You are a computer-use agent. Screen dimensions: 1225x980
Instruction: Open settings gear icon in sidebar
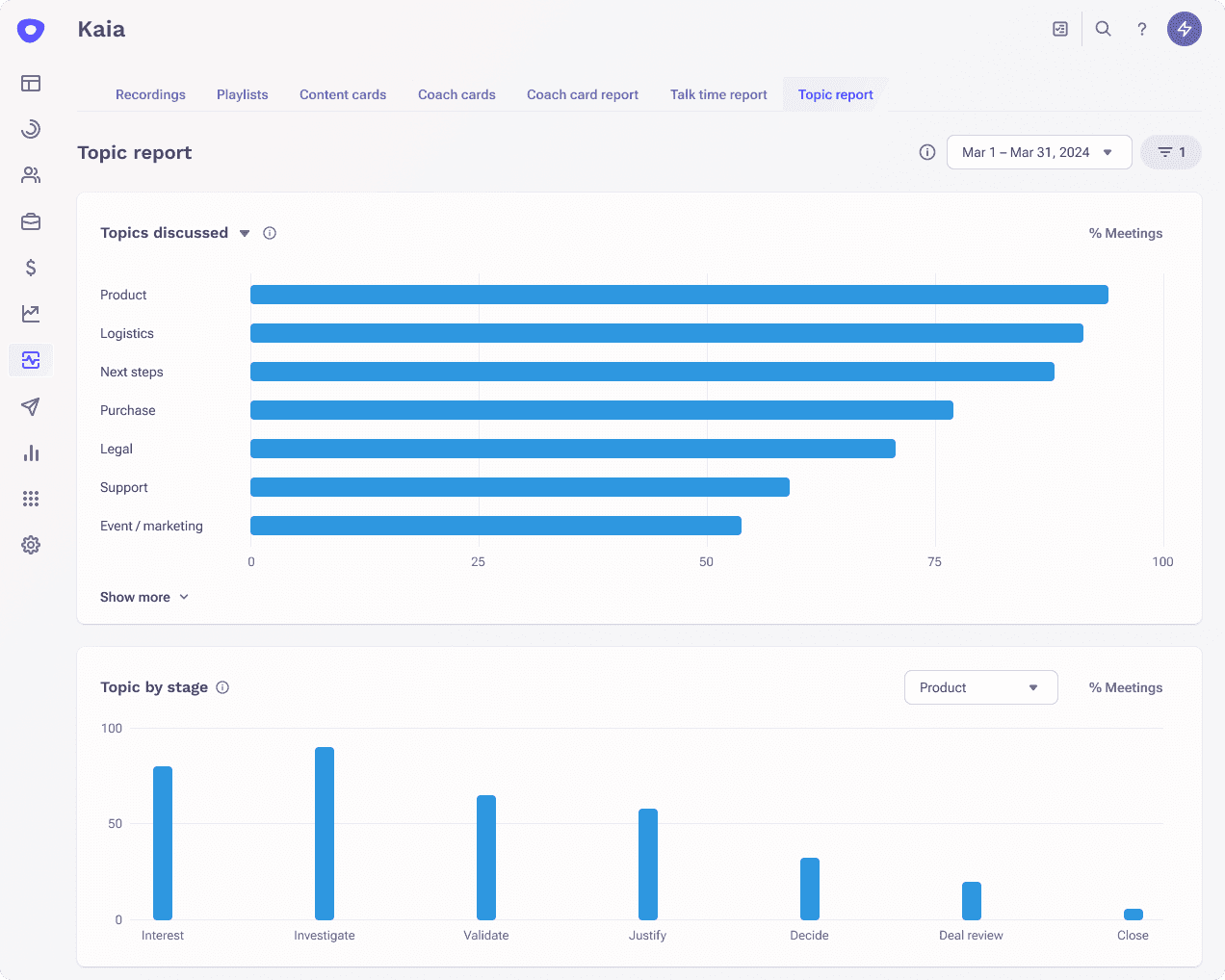tap(31, 545)
